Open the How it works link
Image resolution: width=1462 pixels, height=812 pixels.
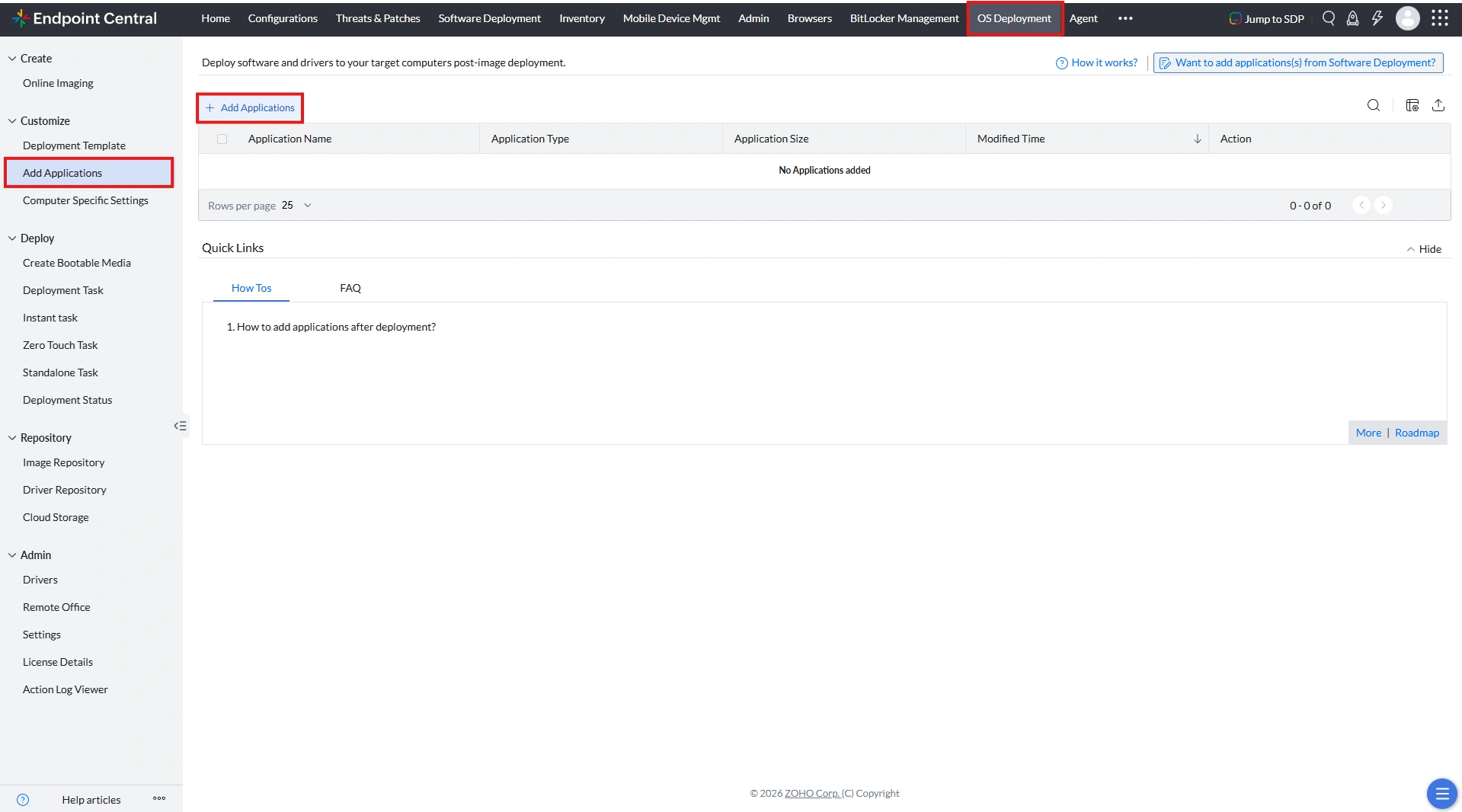pyautogui.click(x=1104, y=63)
